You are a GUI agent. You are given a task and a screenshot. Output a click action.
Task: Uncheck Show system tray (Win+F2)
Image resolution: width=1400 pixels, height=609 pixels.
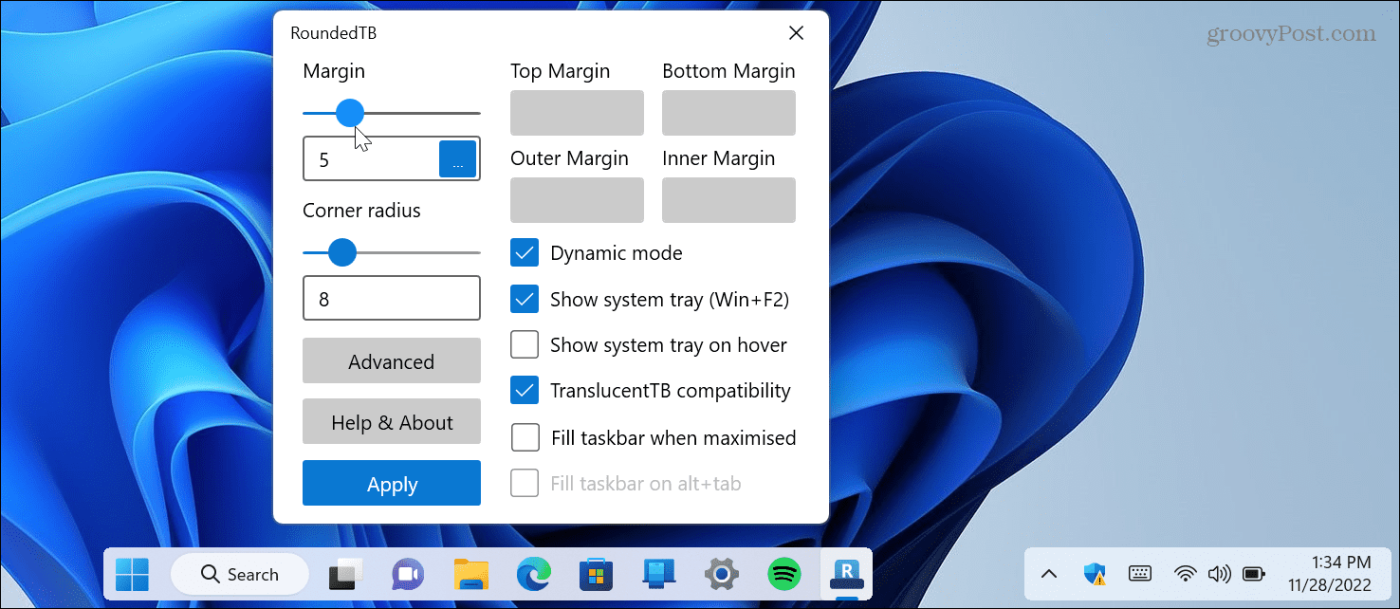(525, 299)
